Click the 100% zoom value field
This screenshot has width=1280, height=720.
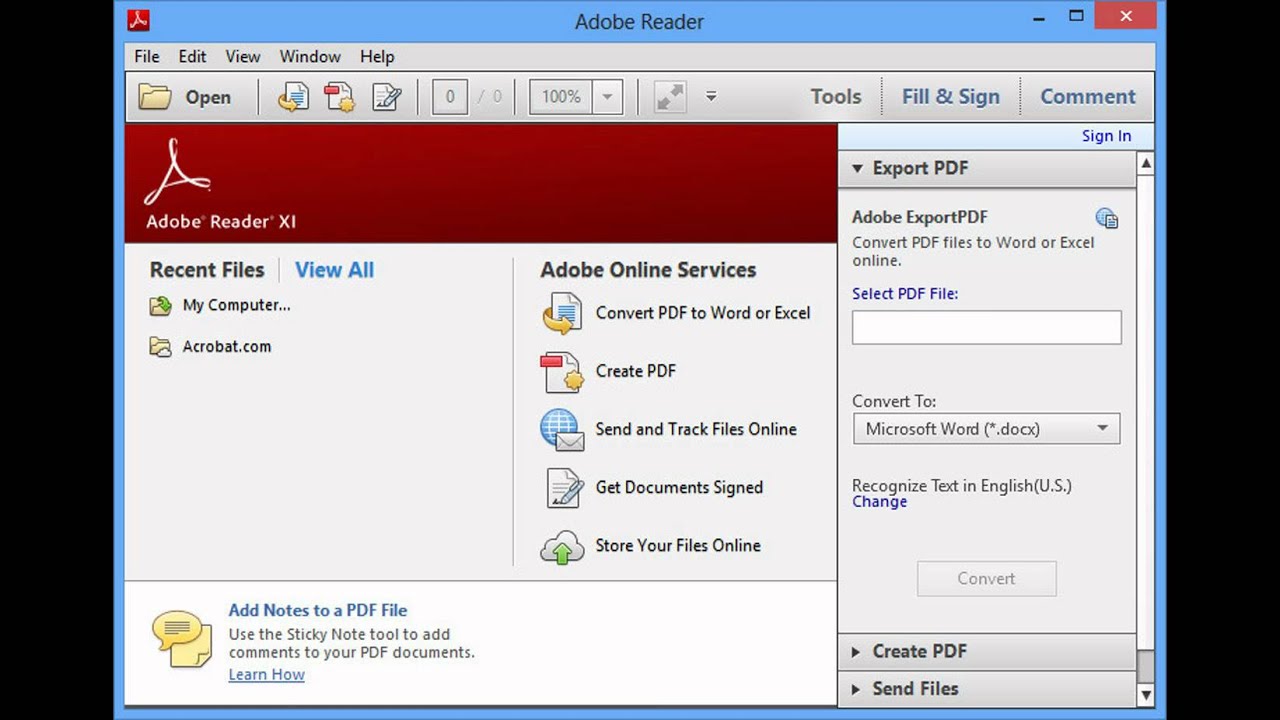(x=561, y=97)
